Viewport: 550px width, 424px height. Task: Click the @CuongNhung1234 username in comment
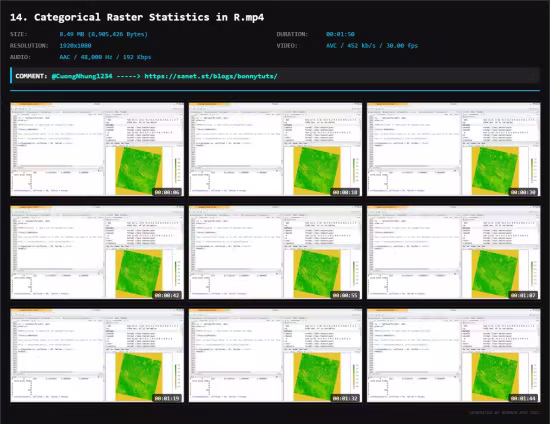pyautogui.click(x=82, y=76)
